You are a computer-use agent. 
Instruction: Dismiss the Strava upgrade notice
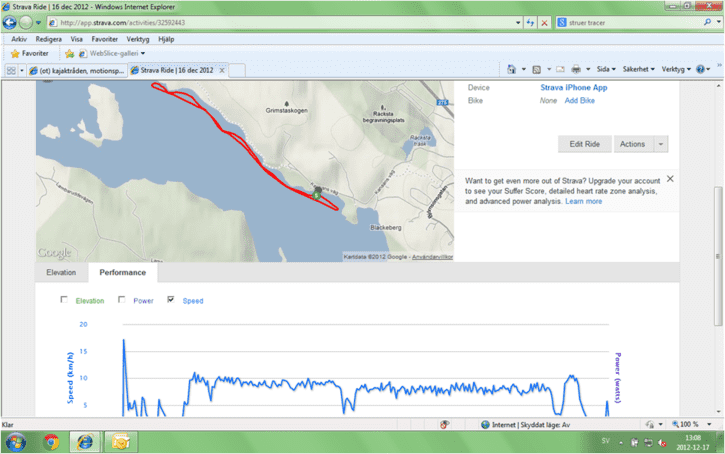pyautogui.click(x=670, y=178)
